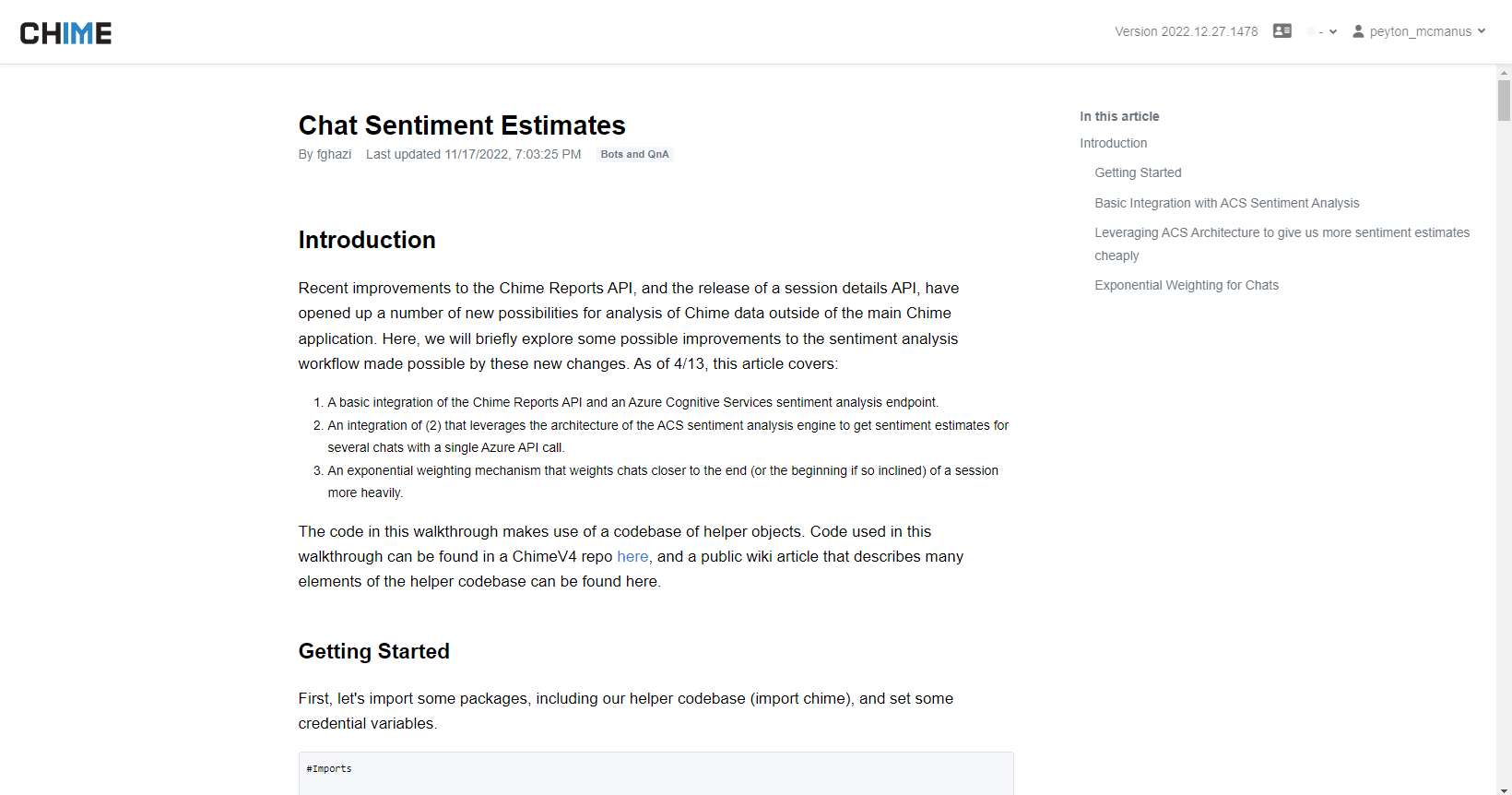Expand the status dropdown chevron

tap(1333, 31)
